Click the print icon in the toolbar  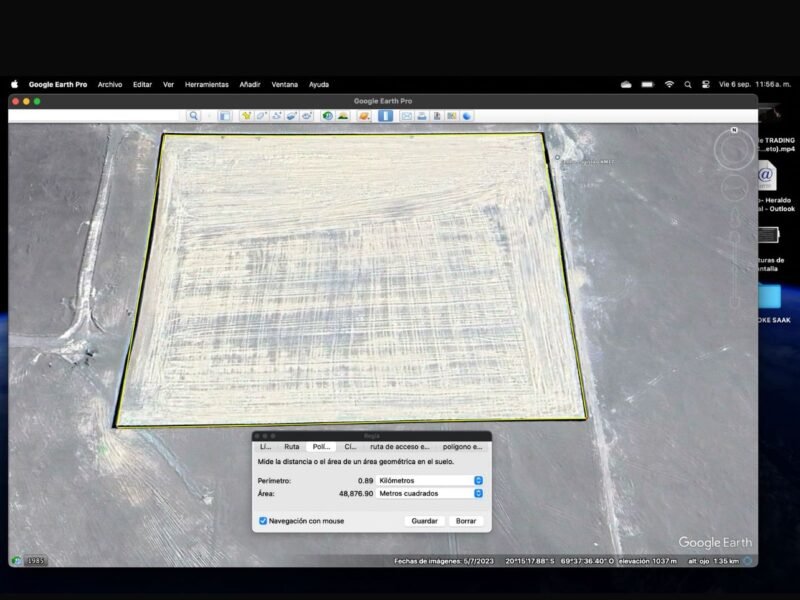[x=422, y=116]
